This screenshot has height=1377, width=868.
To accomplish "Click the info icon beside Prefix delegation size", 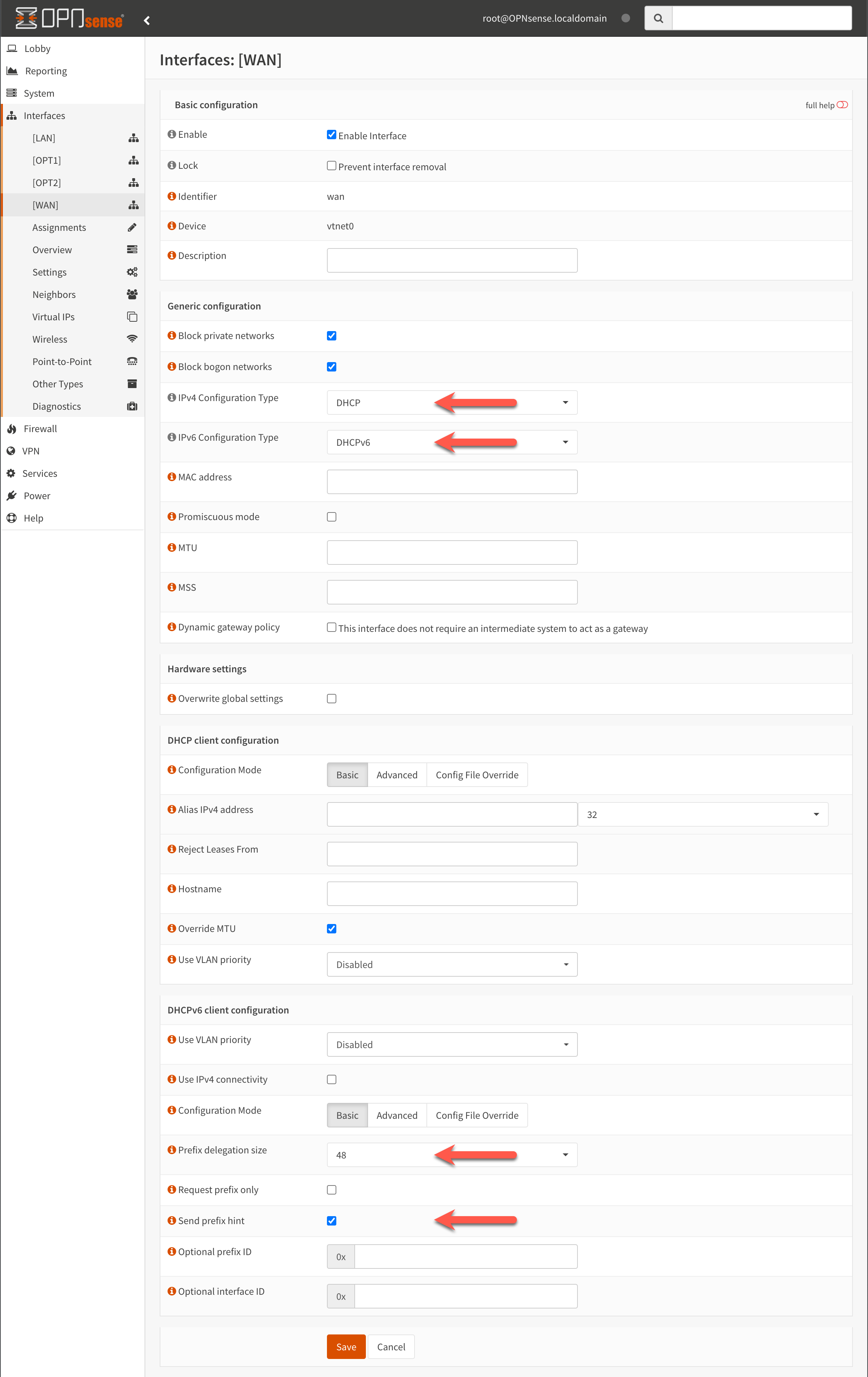I will tap(172, 1149).
